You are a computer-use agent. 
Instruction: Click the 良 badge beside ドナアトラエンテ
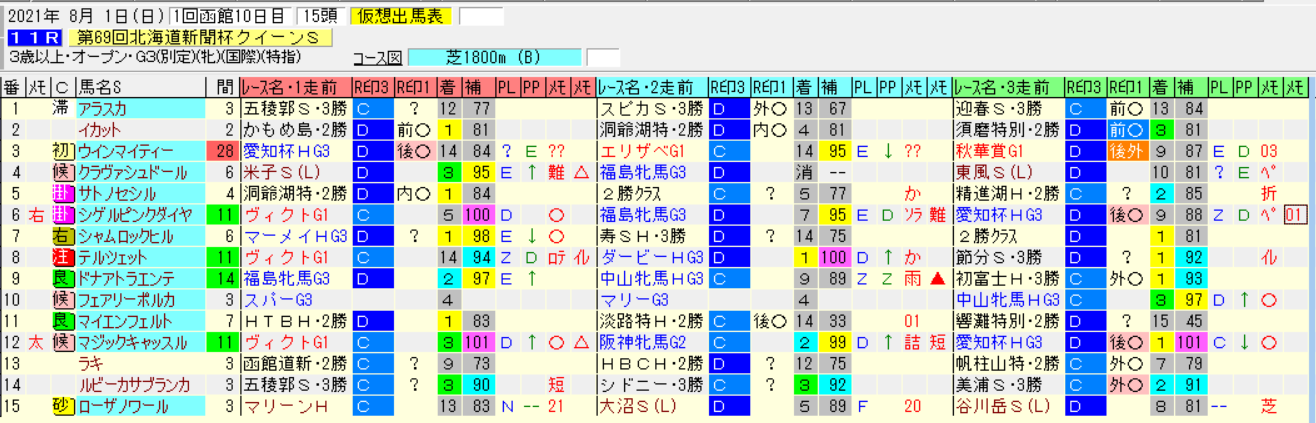[62, 278]
